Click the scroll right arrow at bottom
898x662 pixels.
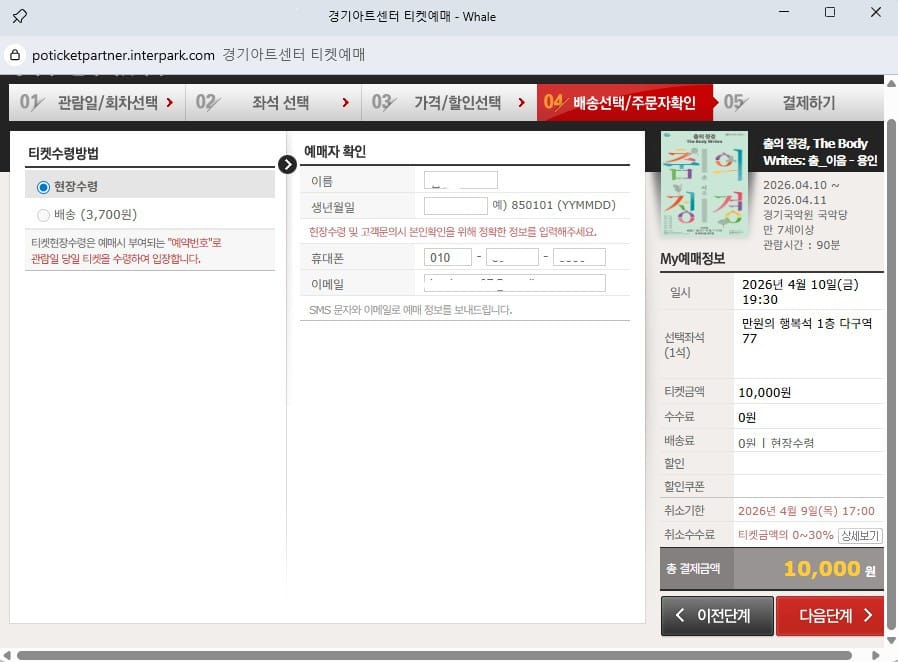[x=875, y=655]
